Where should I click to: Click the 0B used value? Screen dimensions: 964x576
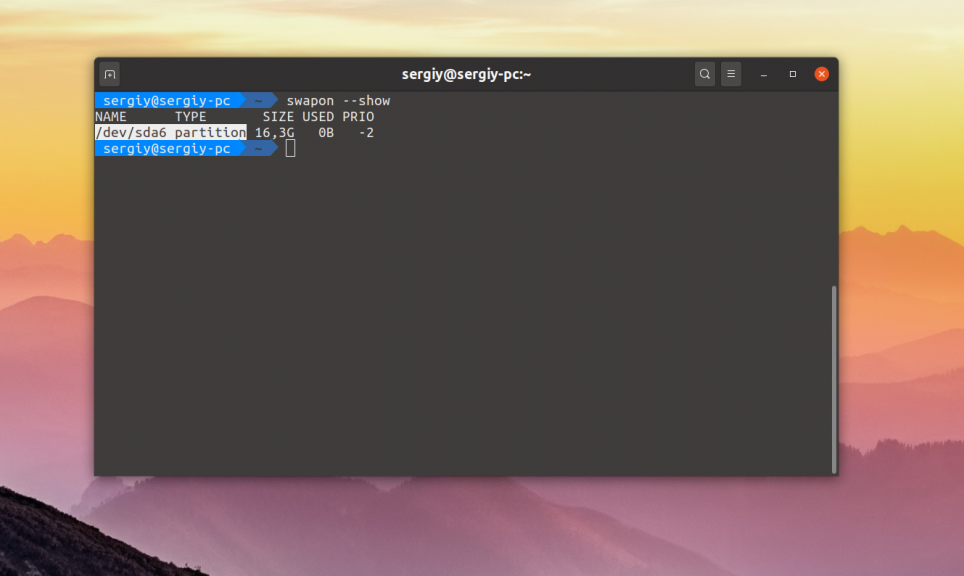(x=326, y=133)
